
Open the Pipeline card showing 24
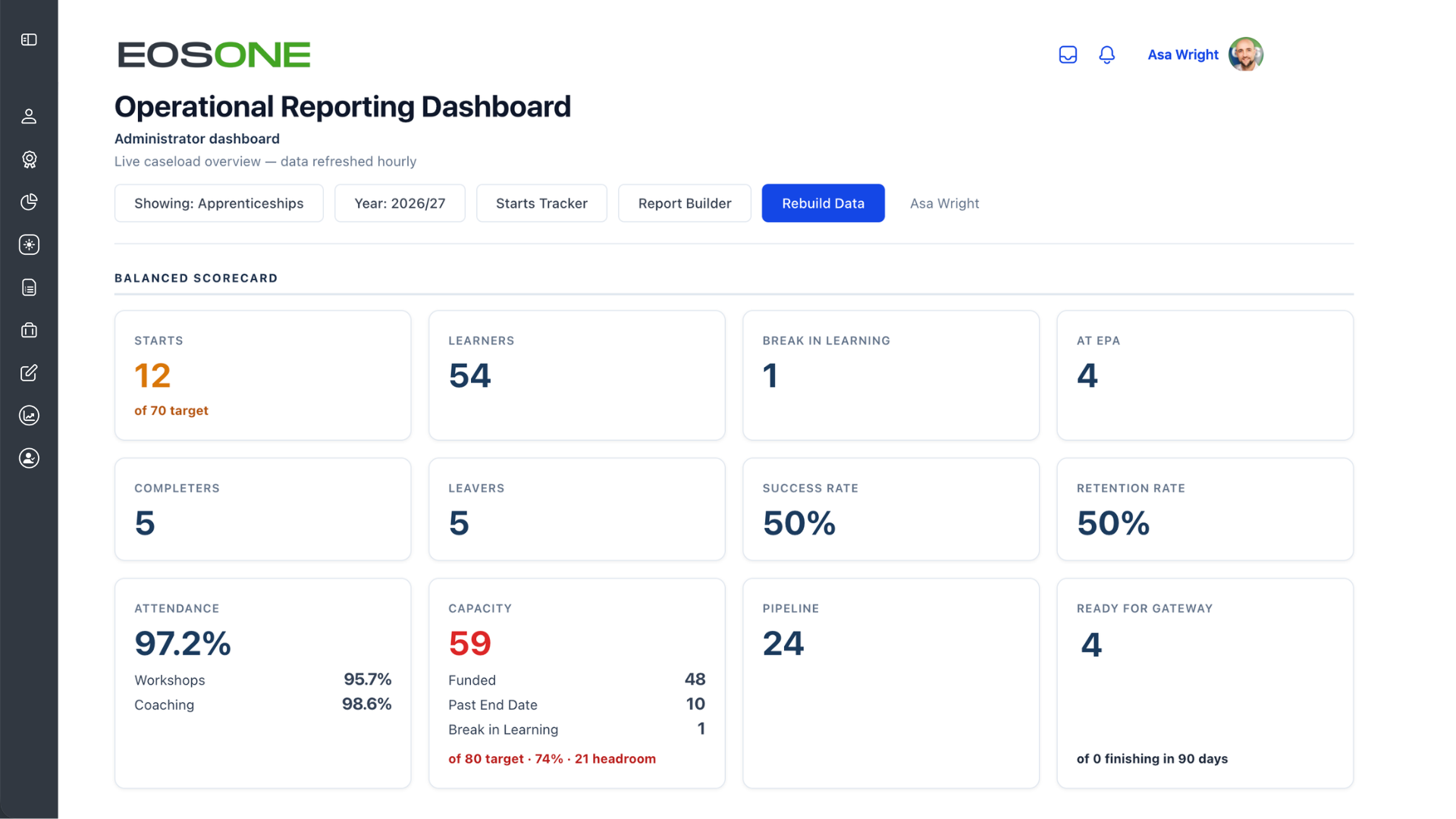tap(890, 683)
